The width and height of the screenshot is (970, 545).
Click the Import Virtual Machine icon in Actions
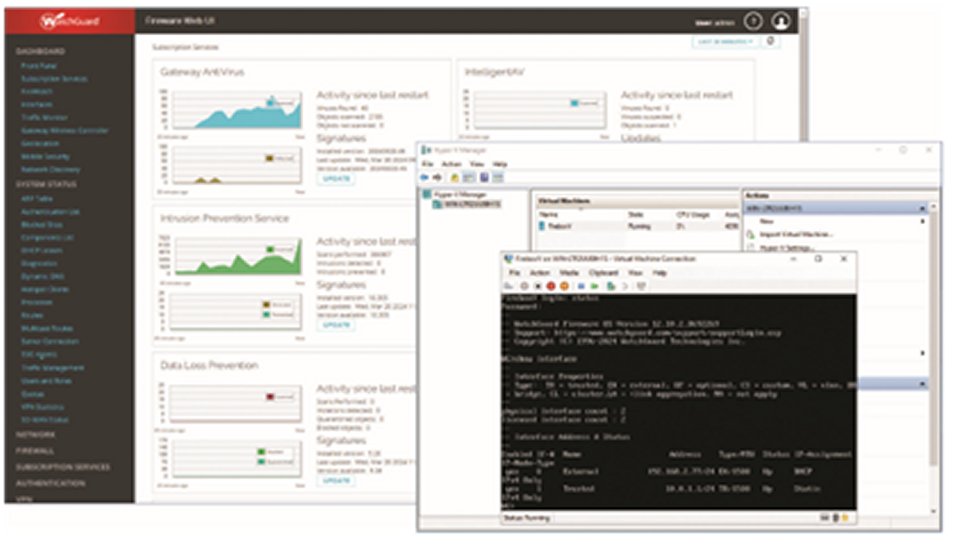pos(751,234)
